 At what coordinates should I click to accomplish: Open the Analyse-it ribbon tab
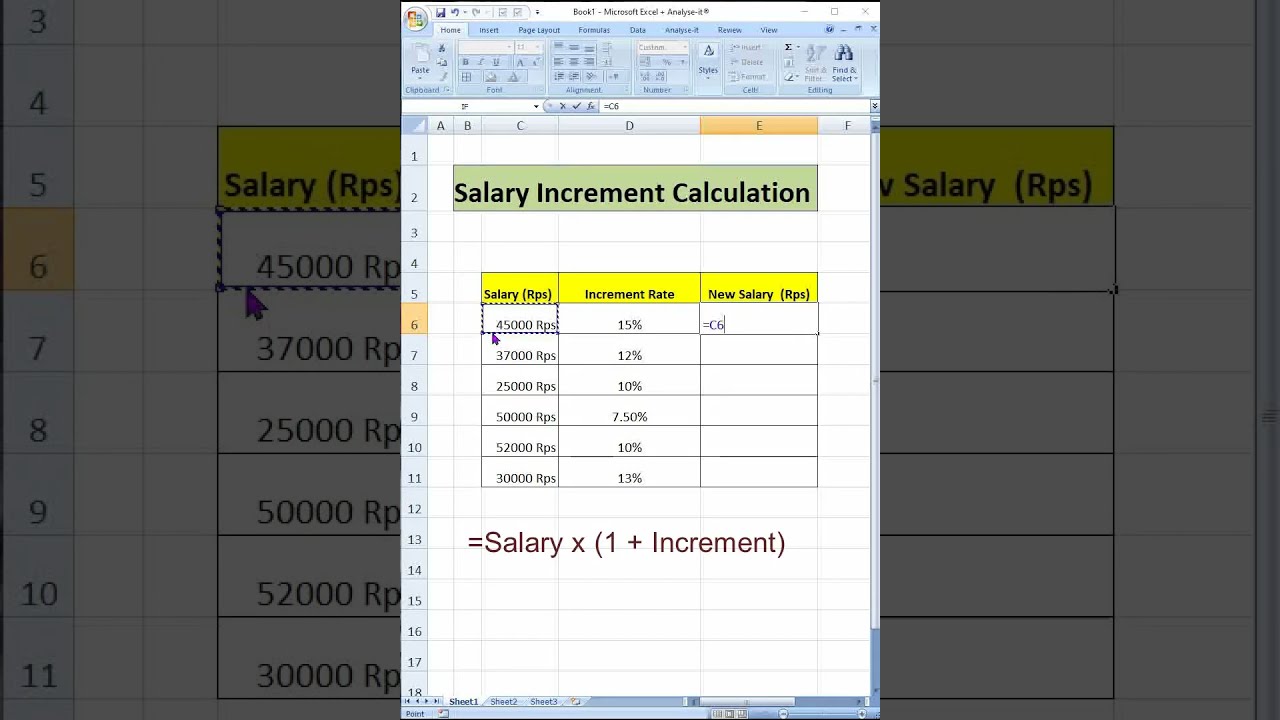point(682,30)
